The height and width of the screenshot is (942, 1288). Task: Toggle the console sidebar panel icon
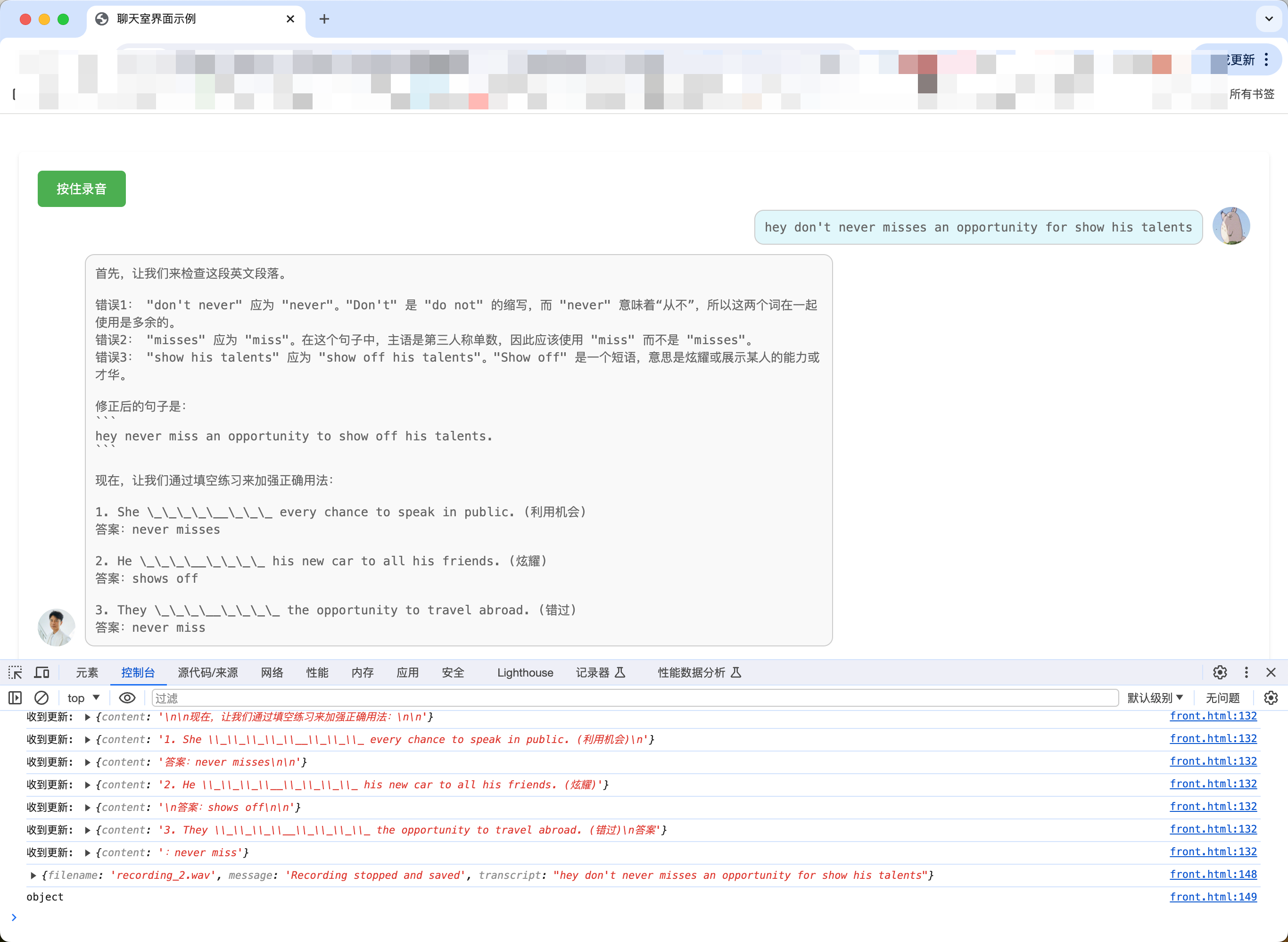click(16, 697)
